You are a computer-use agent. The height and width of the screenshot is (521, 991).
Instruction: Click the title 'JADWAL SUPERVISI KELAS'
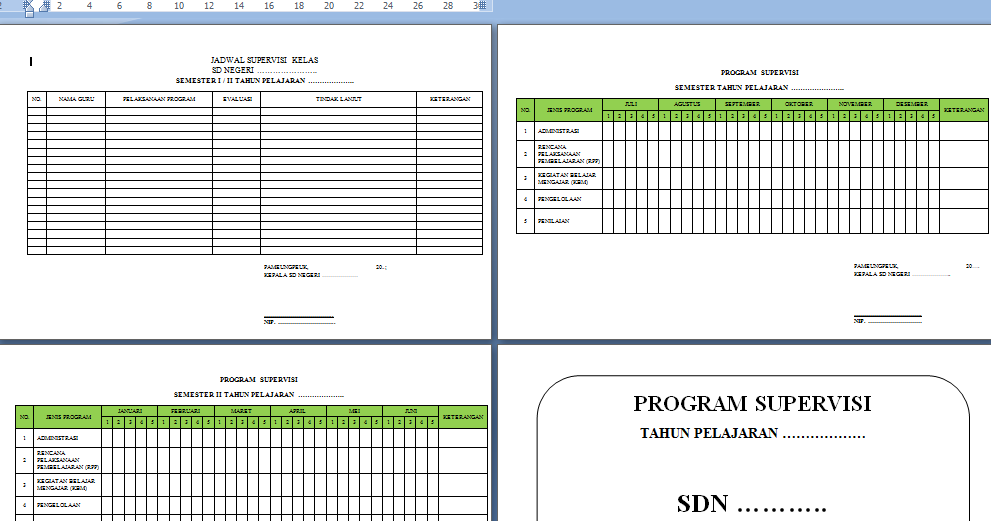[264, 60]
